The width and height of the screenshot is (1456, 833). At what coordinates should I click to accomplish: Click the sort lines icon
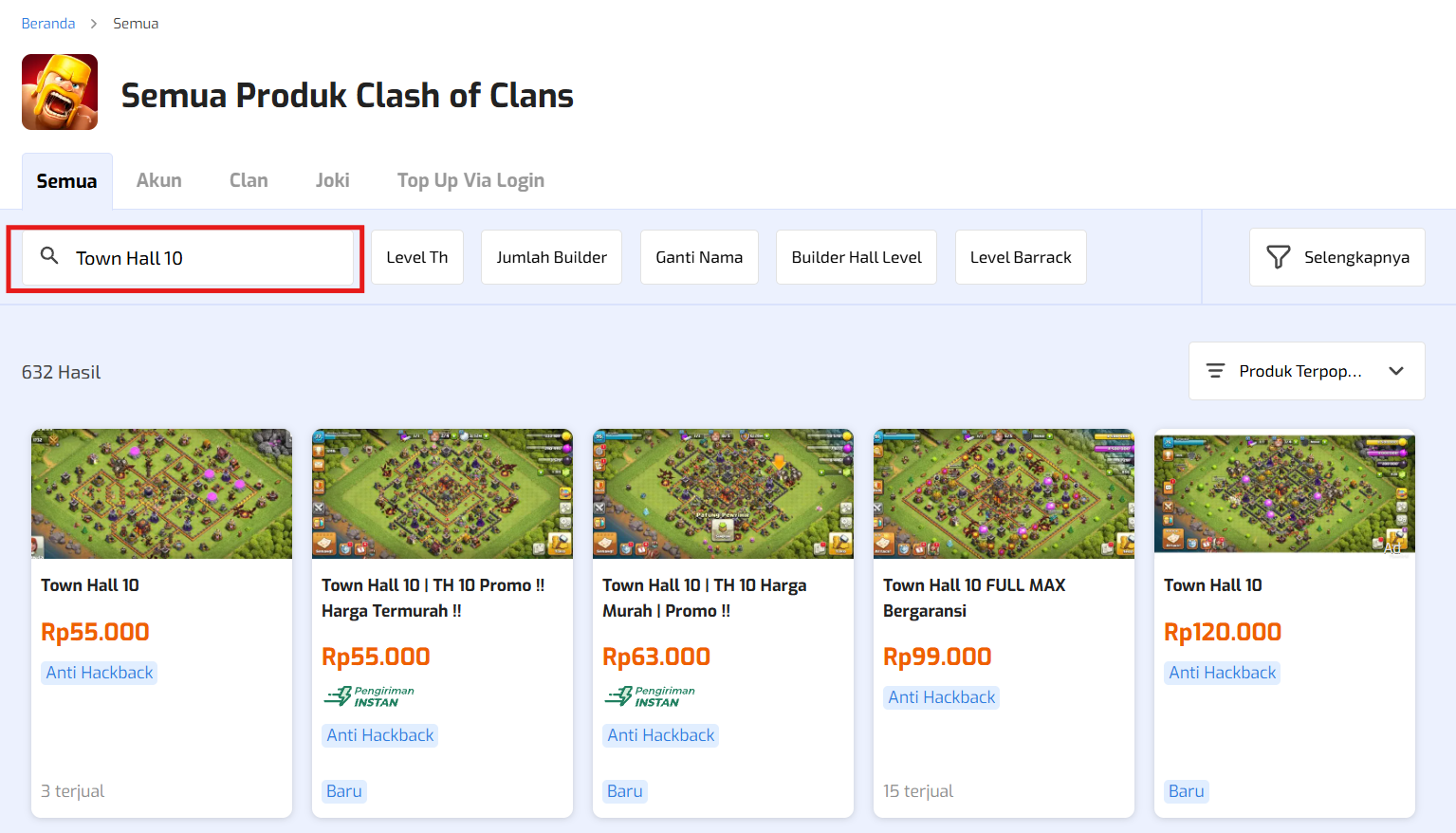(1215, 371)
